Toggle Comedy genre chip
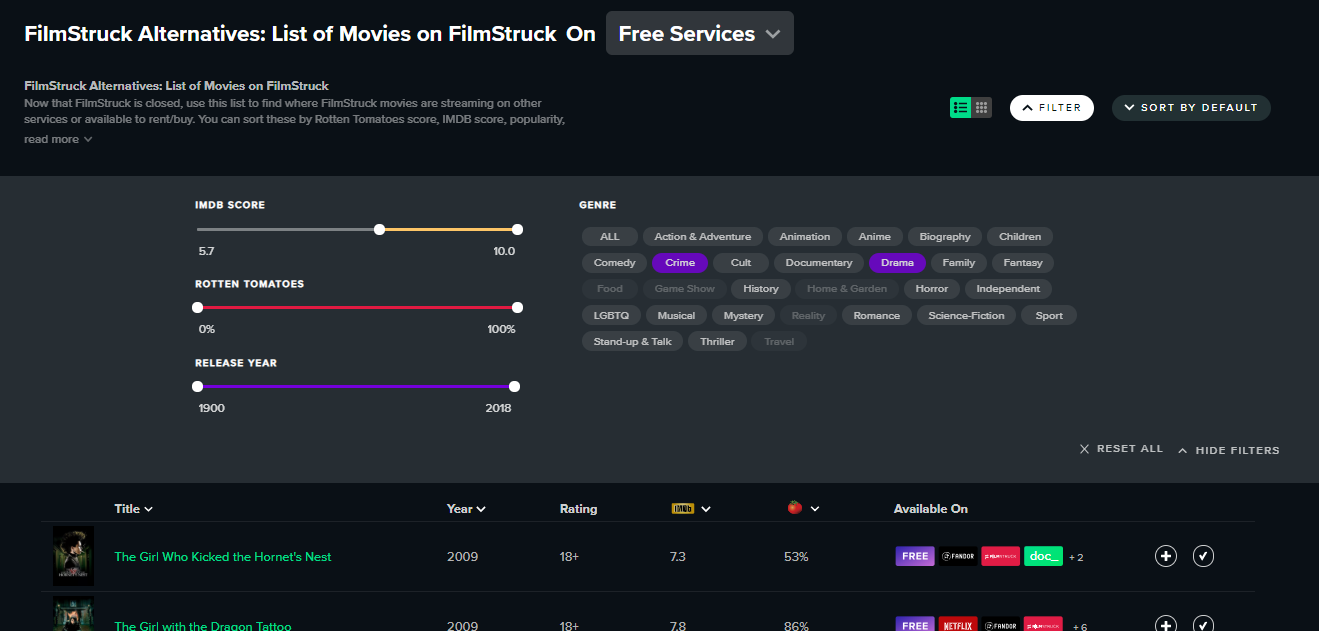The image size is (1319, 631). (x=614, y=263)
